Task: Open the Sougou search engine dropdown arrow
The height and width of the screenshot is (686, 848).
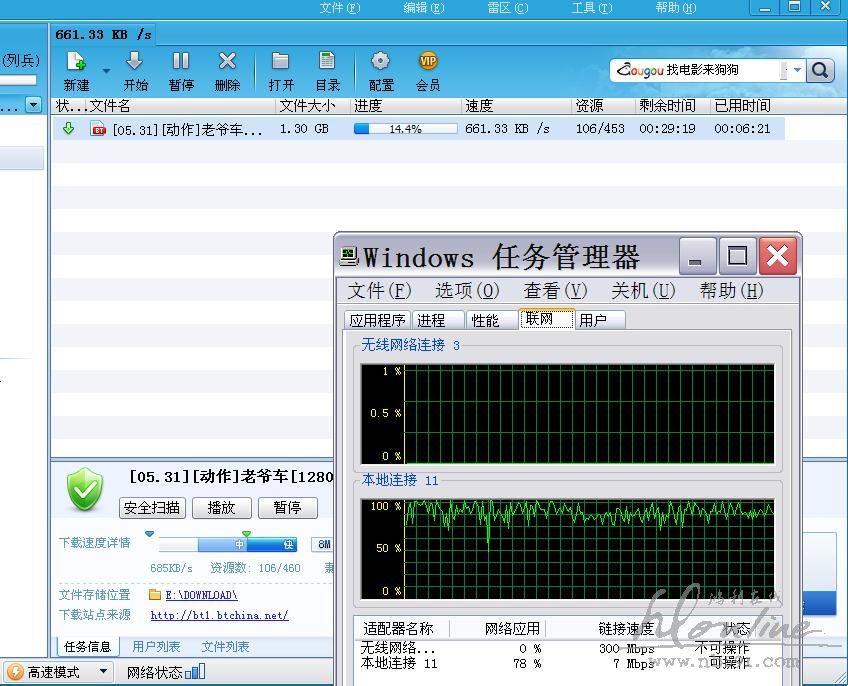Action: click(797, 70)
